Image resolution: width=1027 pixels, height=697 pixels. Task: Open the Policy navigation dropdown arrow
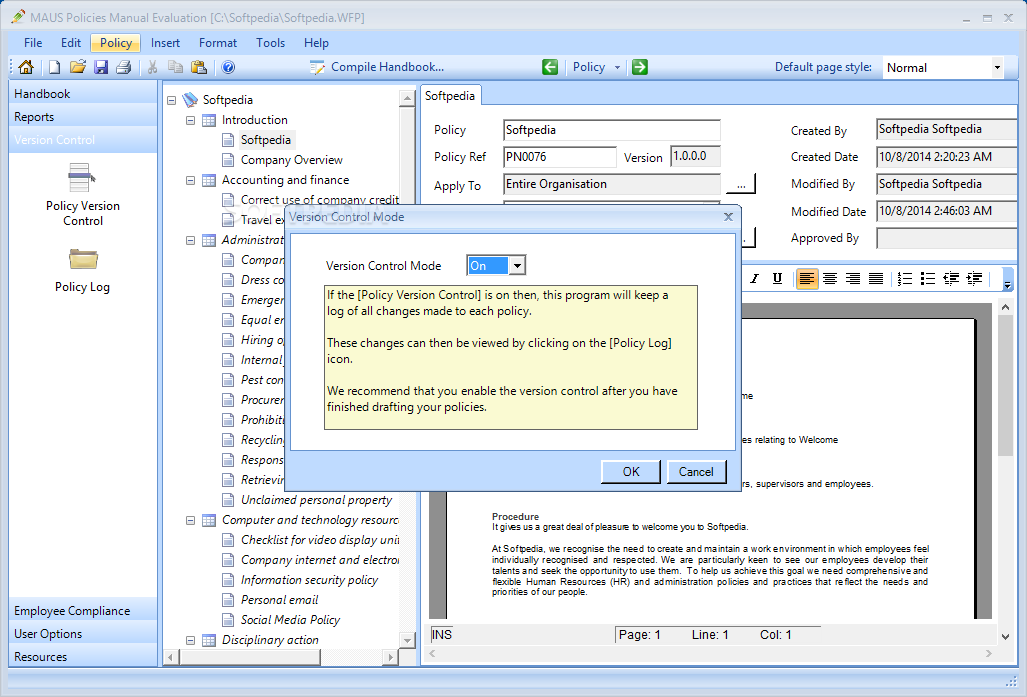617,67
